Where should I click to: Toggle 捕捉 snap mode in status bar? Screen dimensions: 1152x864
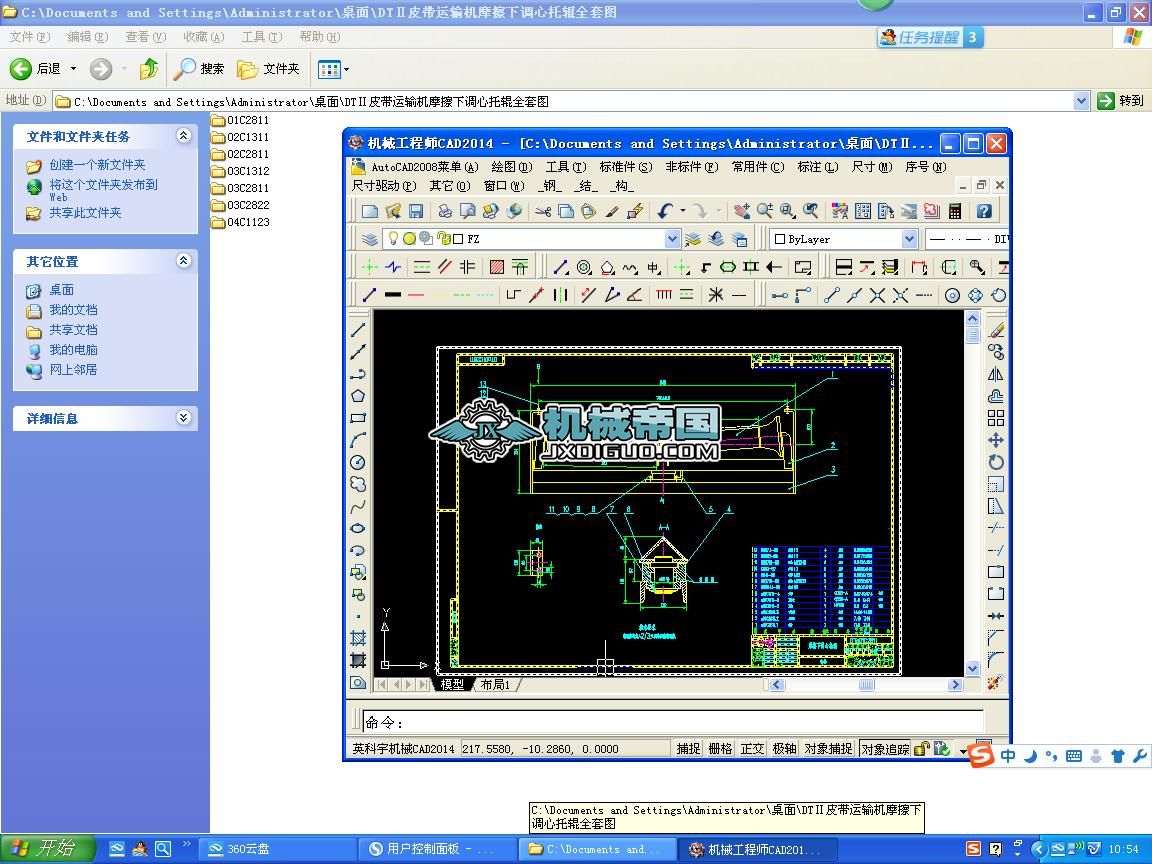688,749
